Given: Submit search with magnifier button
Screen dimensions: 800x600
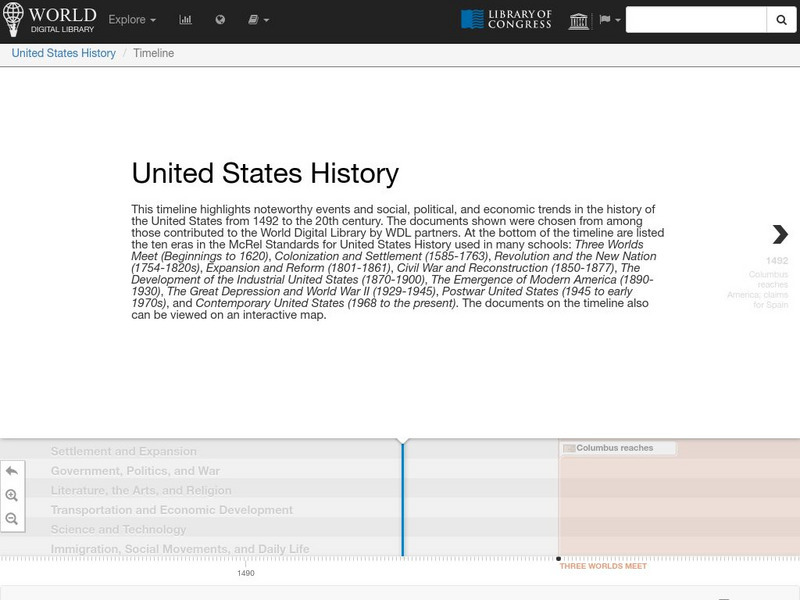Looking at the screenshot, I should click(x=781, y=20).
